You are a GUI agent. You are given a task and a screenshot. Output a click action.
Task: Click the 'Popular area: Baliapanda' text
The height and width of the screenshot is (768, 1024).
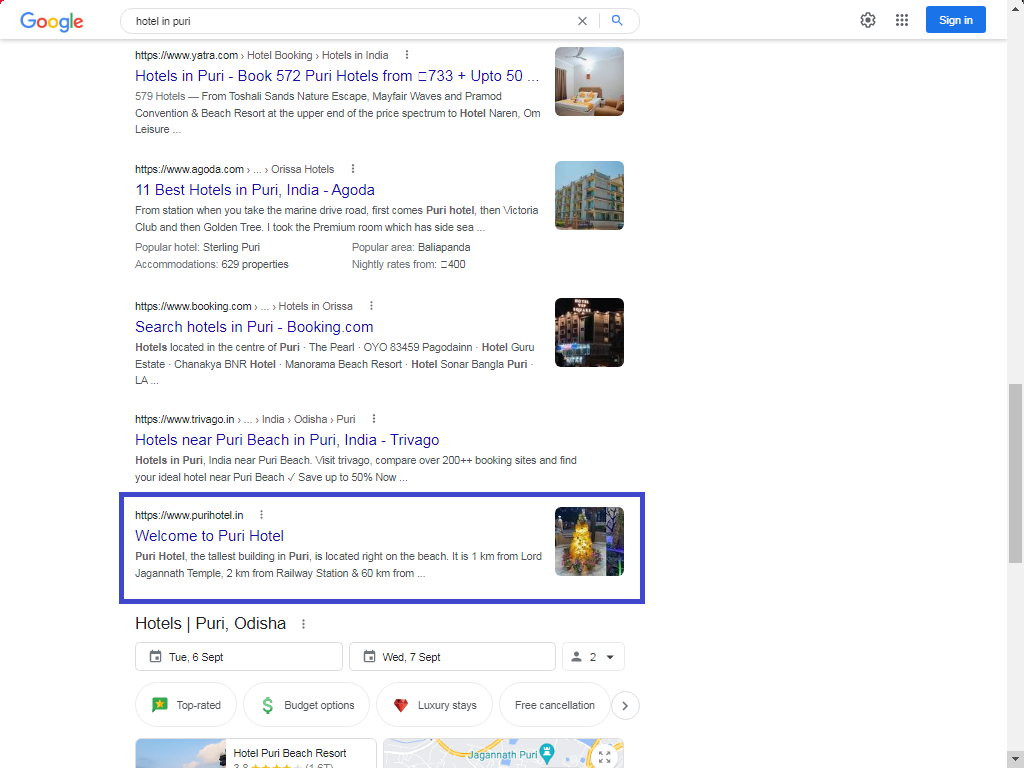click(411, 248)
